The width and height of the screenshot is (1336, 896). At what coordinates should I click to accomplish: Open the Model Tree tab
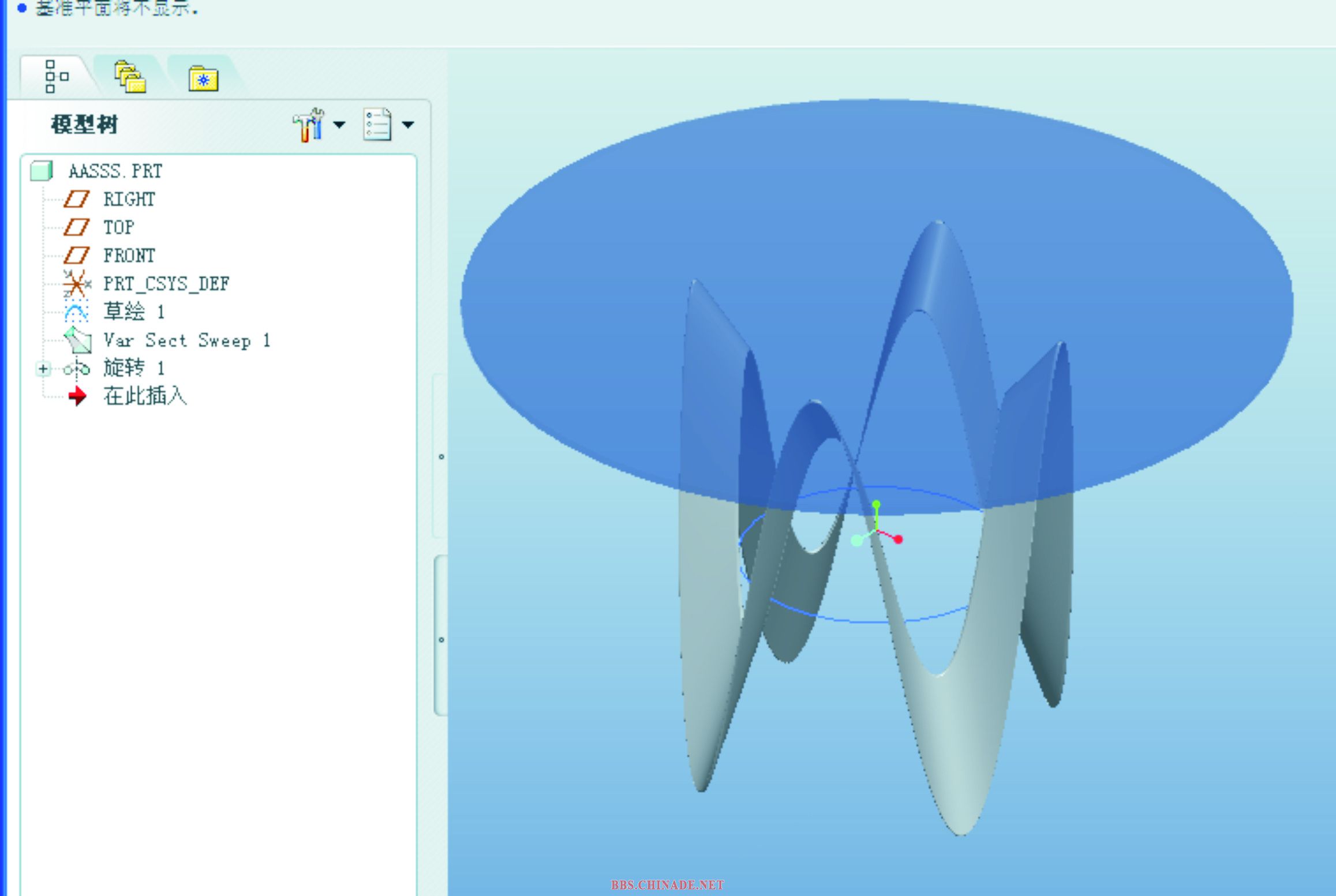coord(56,76)
